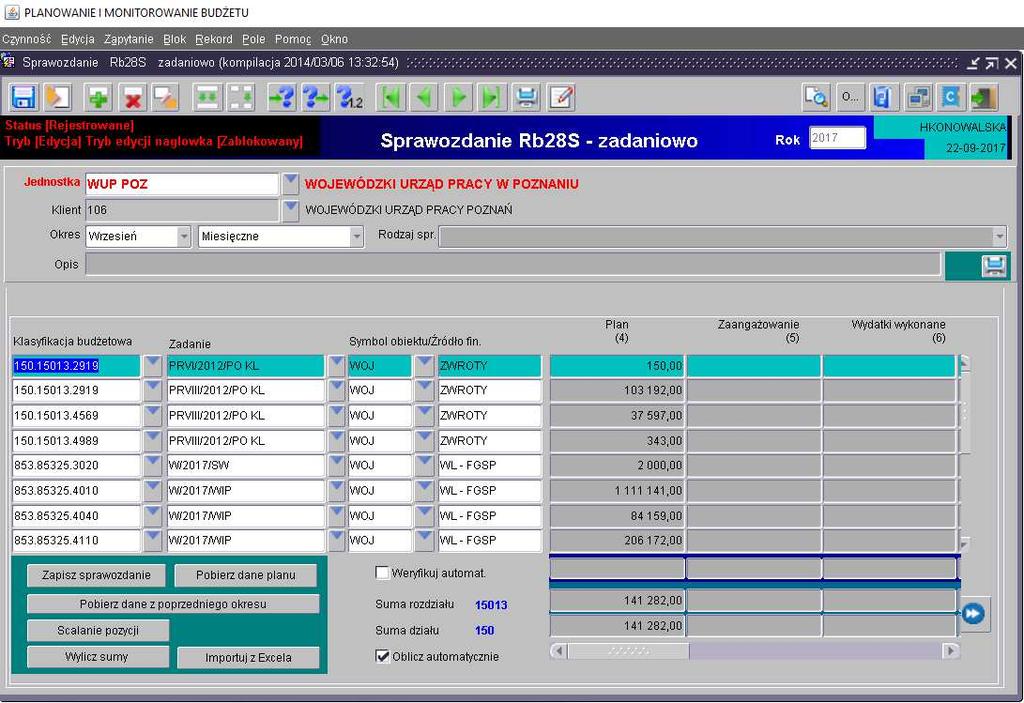Open classification list arrow for 150.15013.4569 row
This screenshot has height=703, width=1024.
point(152,415)
